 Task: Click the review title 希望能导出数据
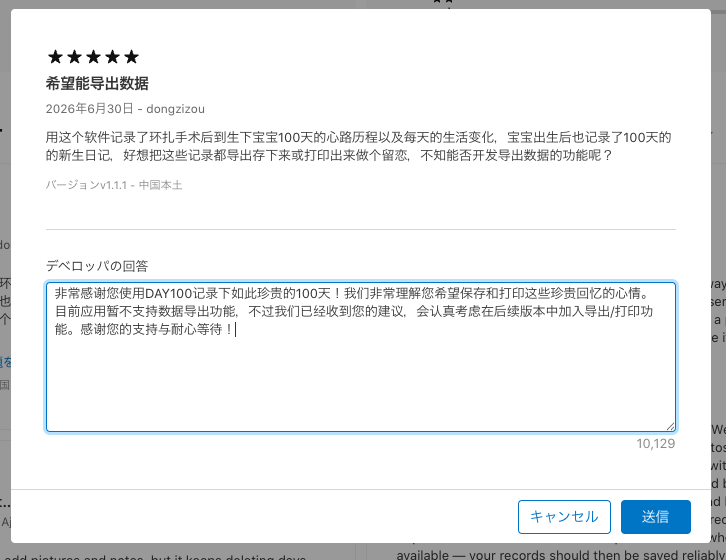97,83
